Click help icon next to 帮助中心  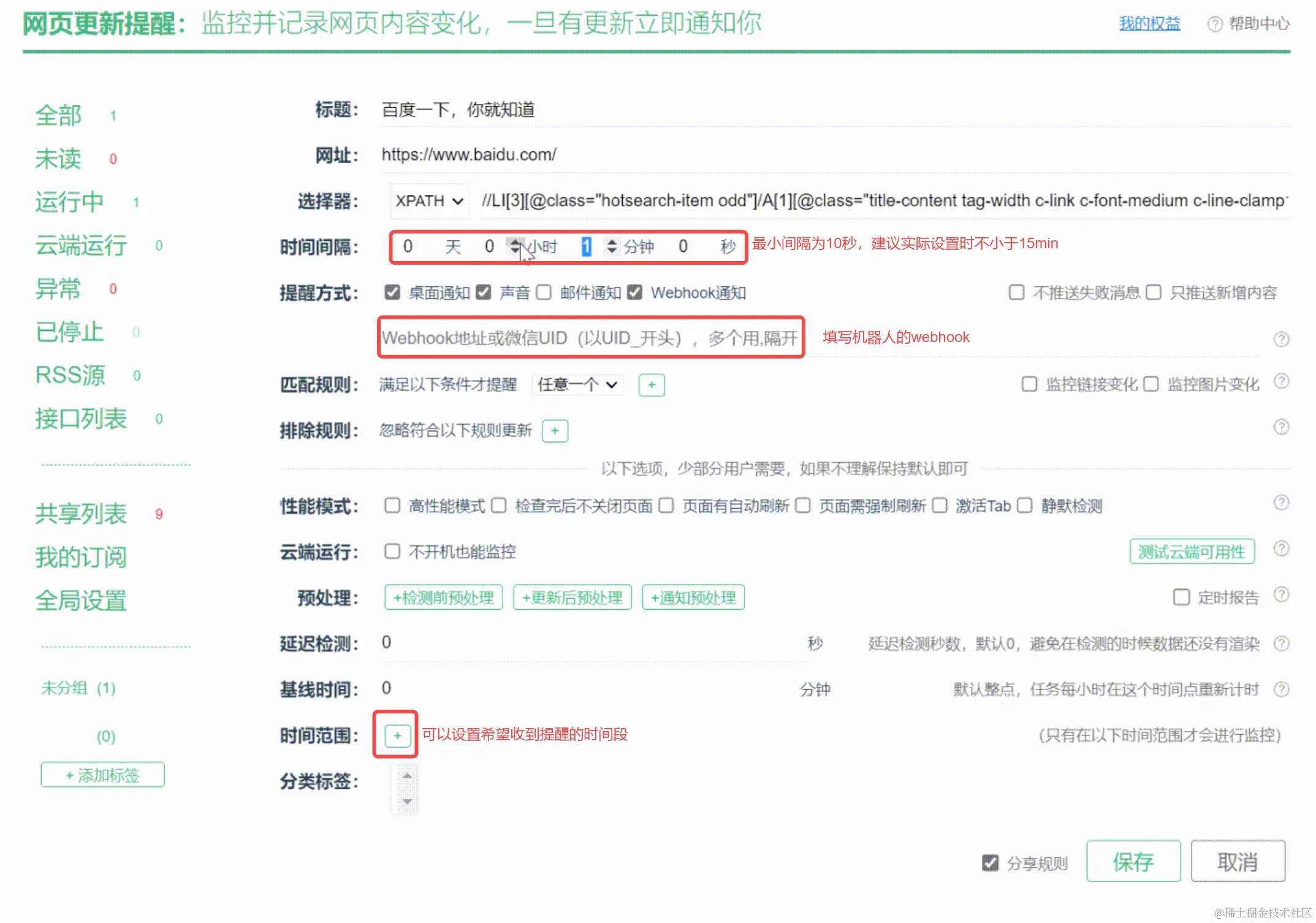1214,24
